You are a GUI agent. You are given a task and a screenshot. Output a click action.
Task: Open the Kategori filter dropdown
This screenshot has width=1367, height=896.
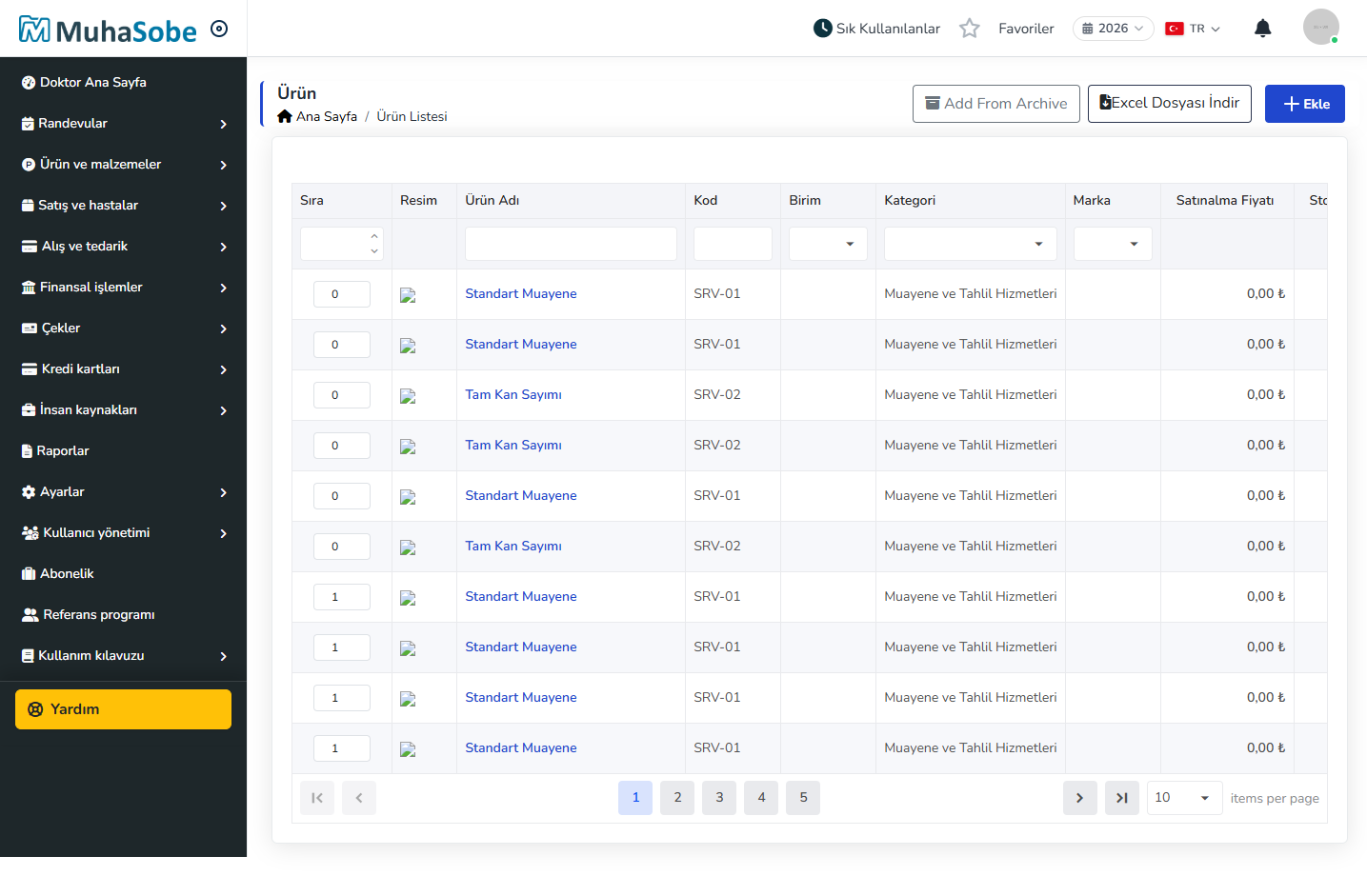pyautogui.click(x=970, y=244)
